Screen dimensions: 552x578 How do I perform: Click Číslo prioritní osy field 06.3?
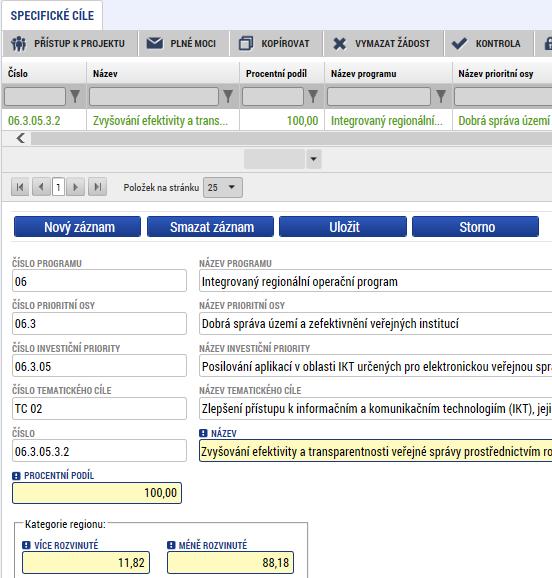click(99, 324)
